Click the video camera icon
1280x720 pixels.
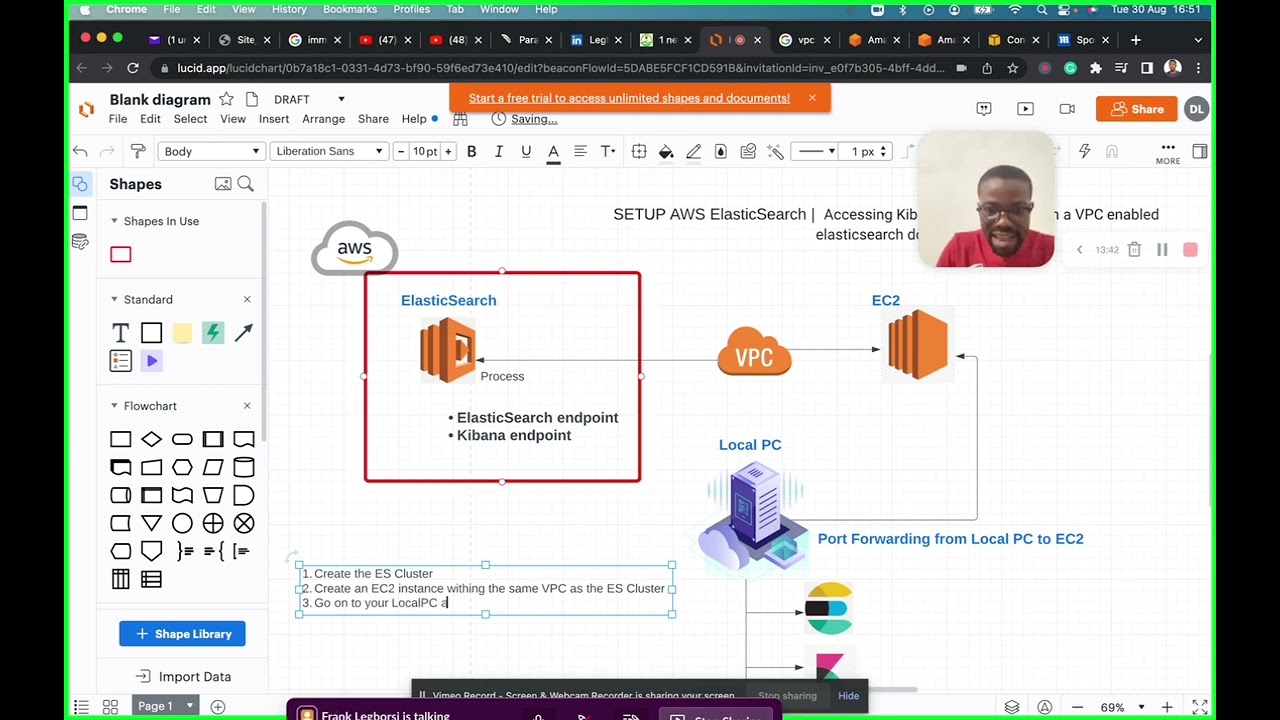pos(1067,109)
